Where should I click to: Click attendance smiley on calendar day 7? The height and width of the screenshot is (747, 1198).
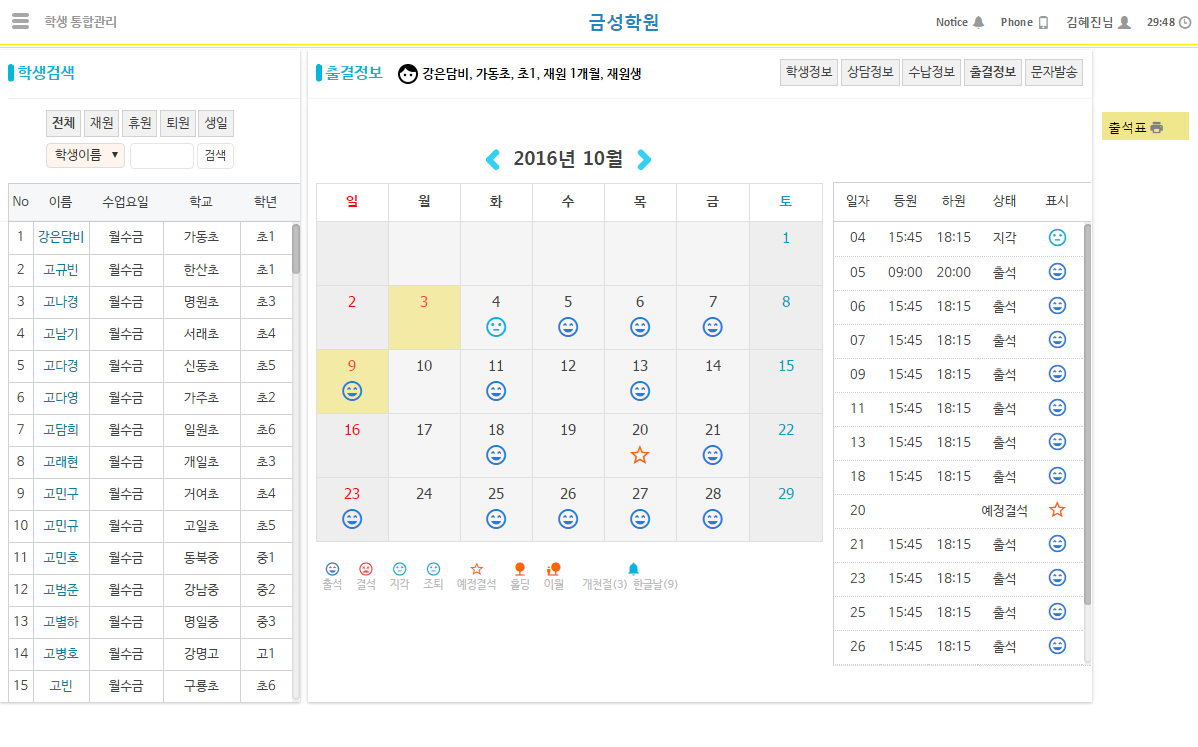point(712,327)
